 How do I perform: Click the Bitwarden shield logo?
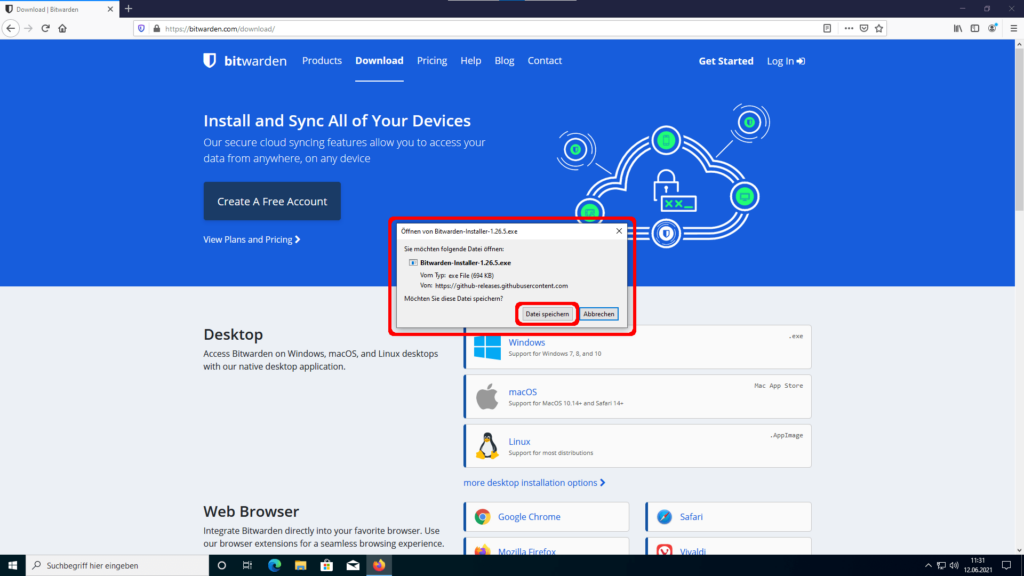click(209, 61)
